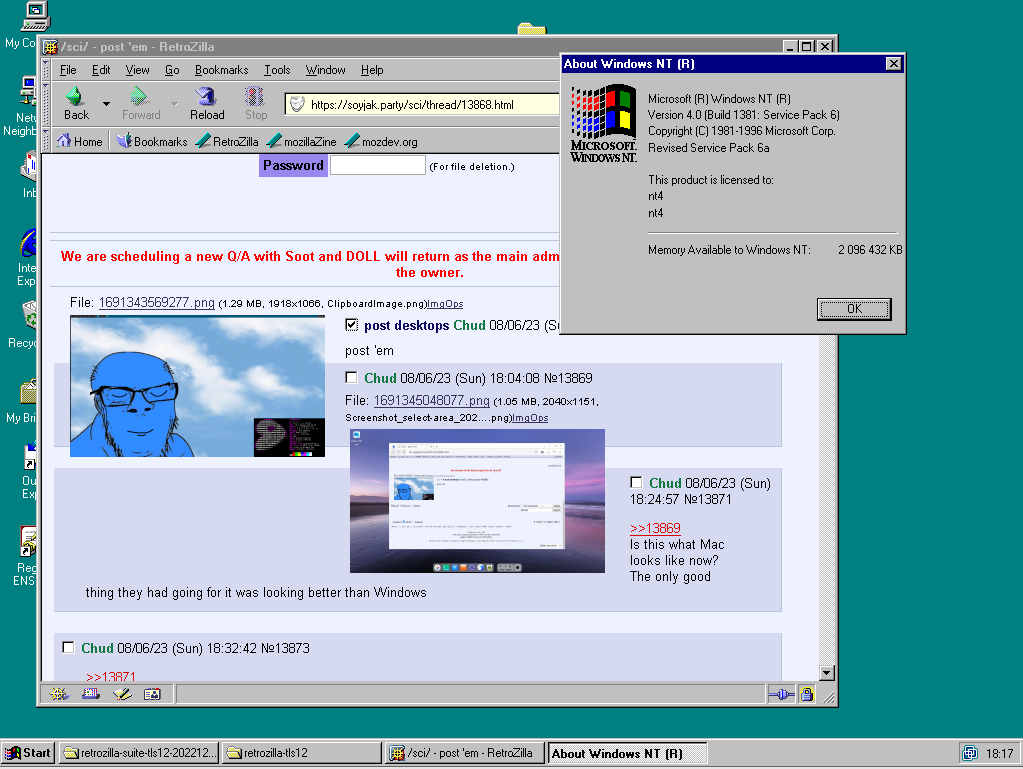
Task: Click ImgOps link for the Screenshot_select-area file
Action: tap(530, 418)
